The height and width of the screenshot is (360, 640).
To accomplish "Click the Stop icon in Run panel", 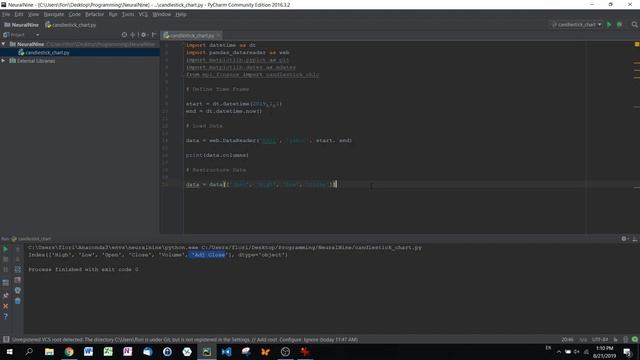I will (x=5, y=259).
